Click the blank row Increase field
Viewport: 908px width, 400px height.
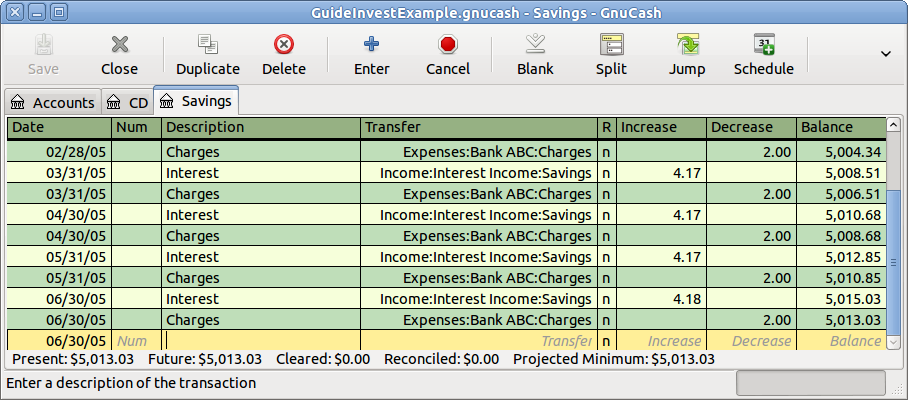(661, 341)
